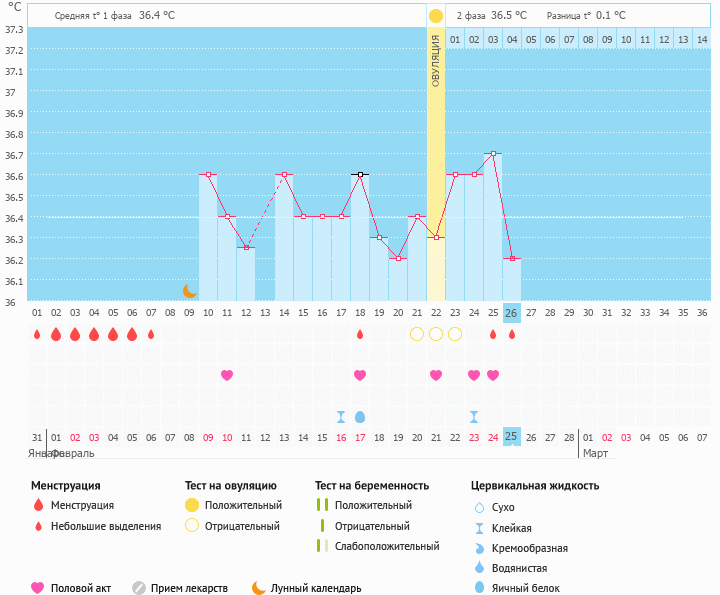Click the 36.7 temperature point on day 25

(x=493, y=154)
